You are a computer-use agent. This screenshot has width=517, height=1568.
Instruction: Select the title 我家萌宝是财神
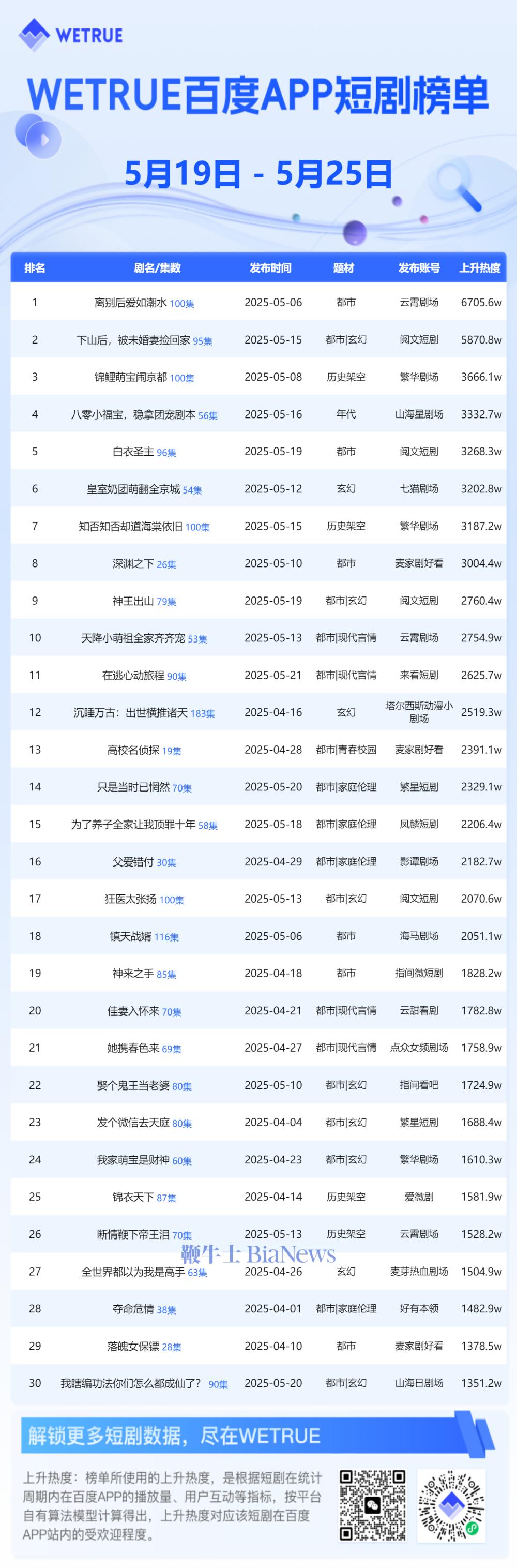[x=133, y=1159]
